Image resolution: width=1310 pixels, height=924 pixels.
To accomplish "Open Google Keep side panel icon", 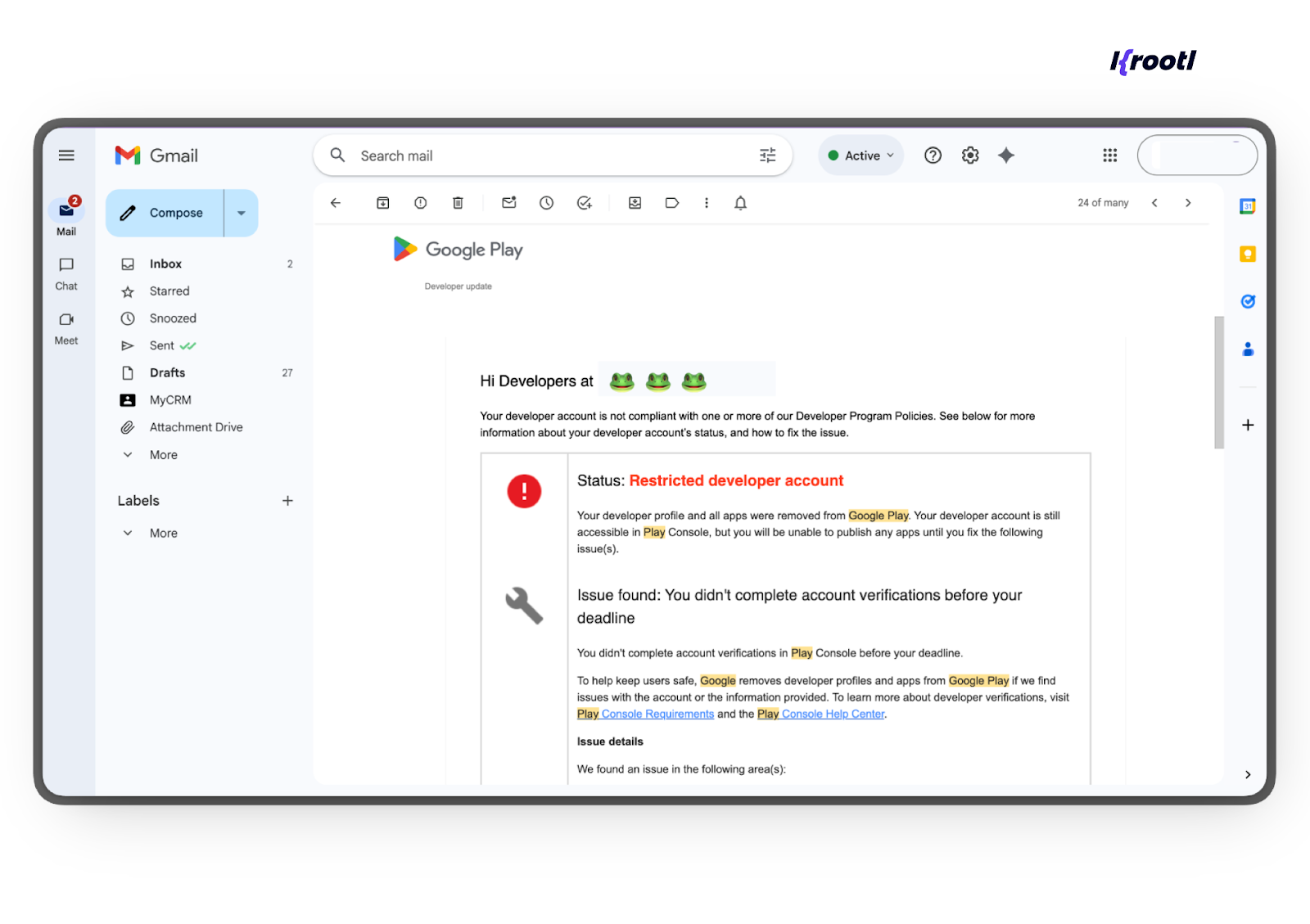I will (x=1247, y=255).
